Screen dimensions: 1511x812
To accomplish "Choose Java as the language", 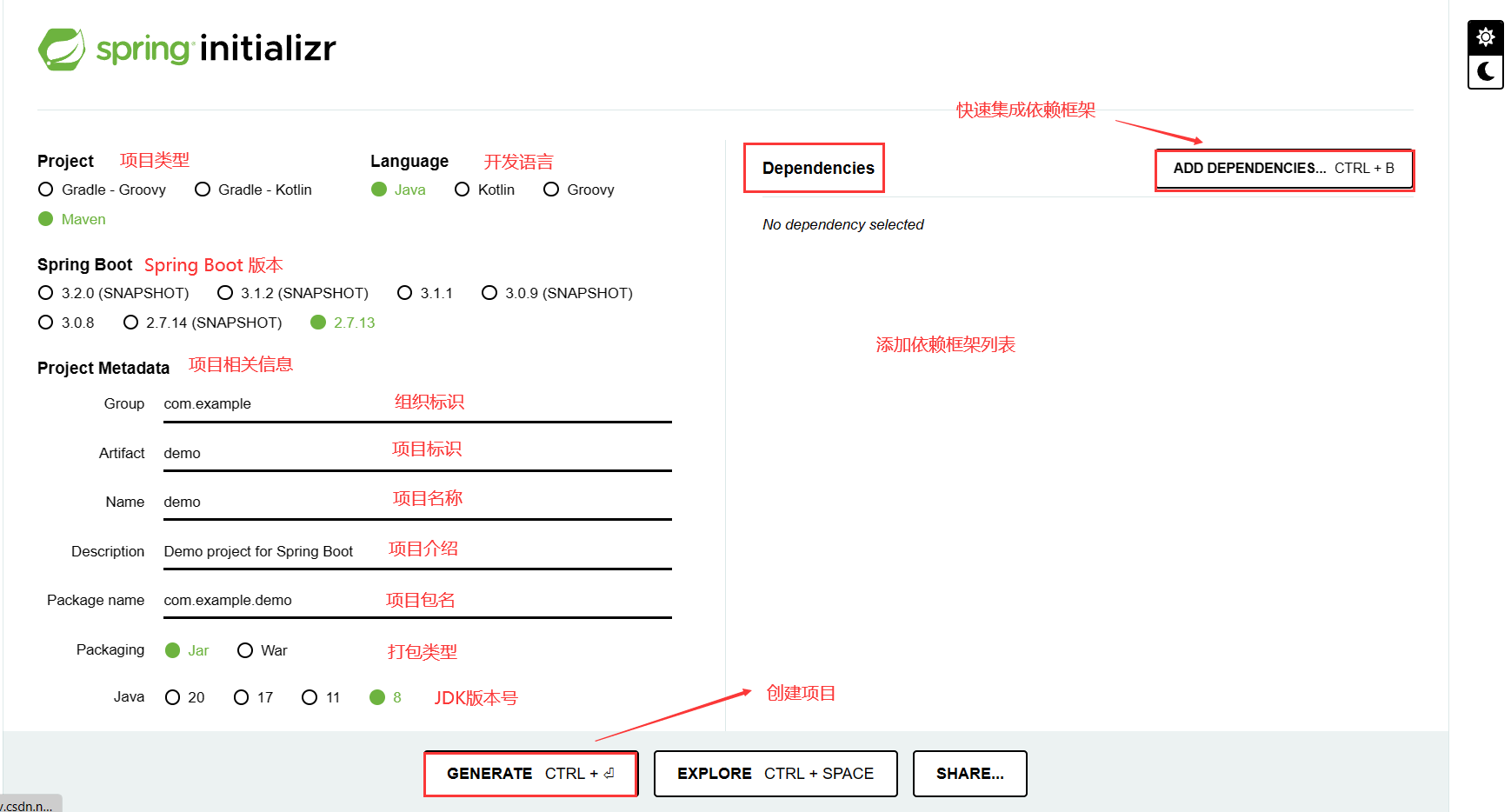I will [398, 190].
